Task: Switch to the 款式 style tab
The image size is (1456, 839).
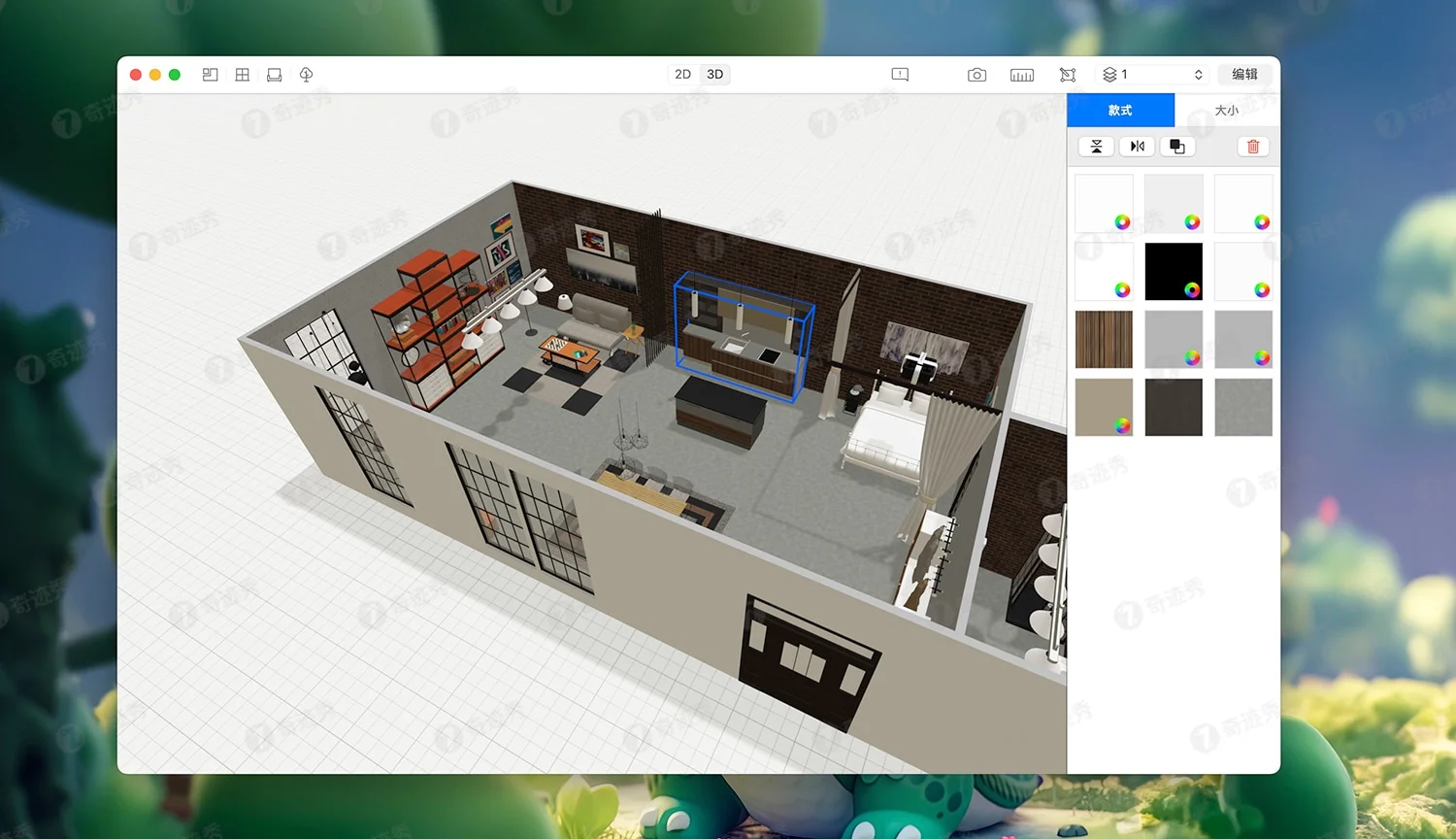Action: coord(1120,111)
